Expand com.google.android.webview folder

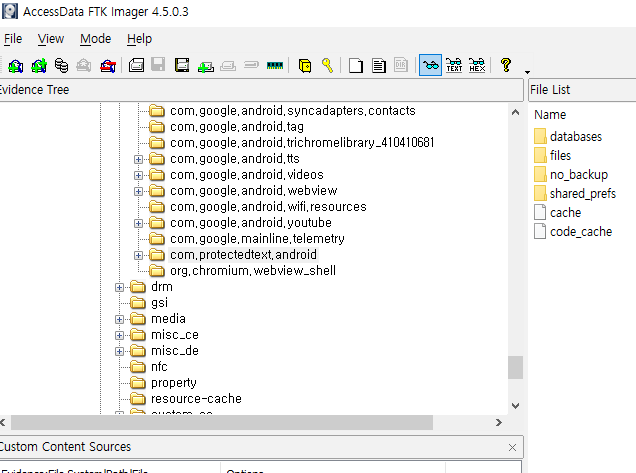pos(138,191)
